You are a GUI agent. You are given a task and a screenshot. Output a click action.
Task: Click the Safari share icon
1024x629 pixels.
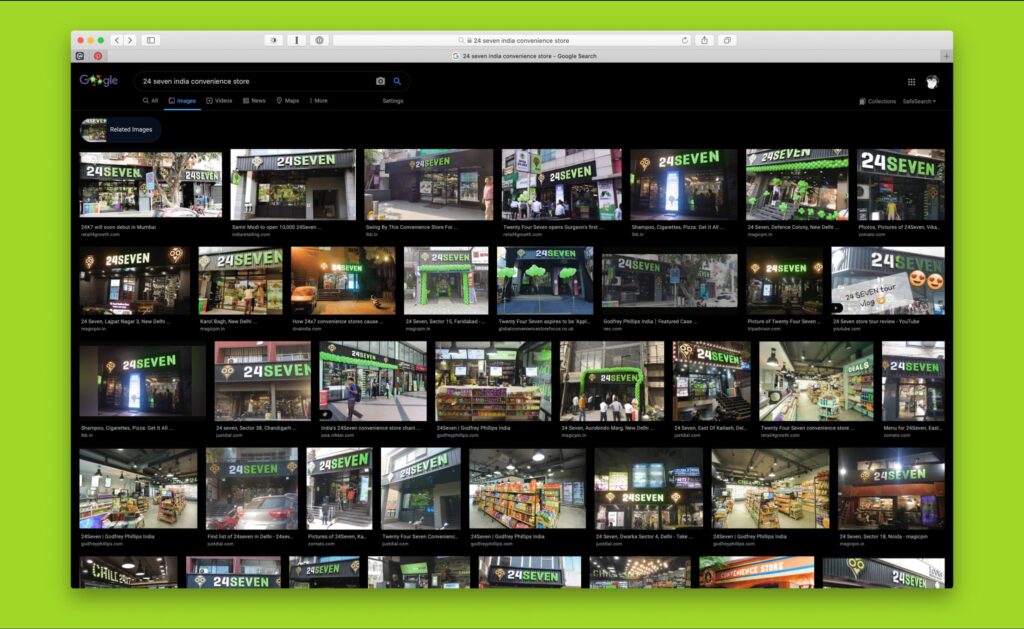pos(704,40)
